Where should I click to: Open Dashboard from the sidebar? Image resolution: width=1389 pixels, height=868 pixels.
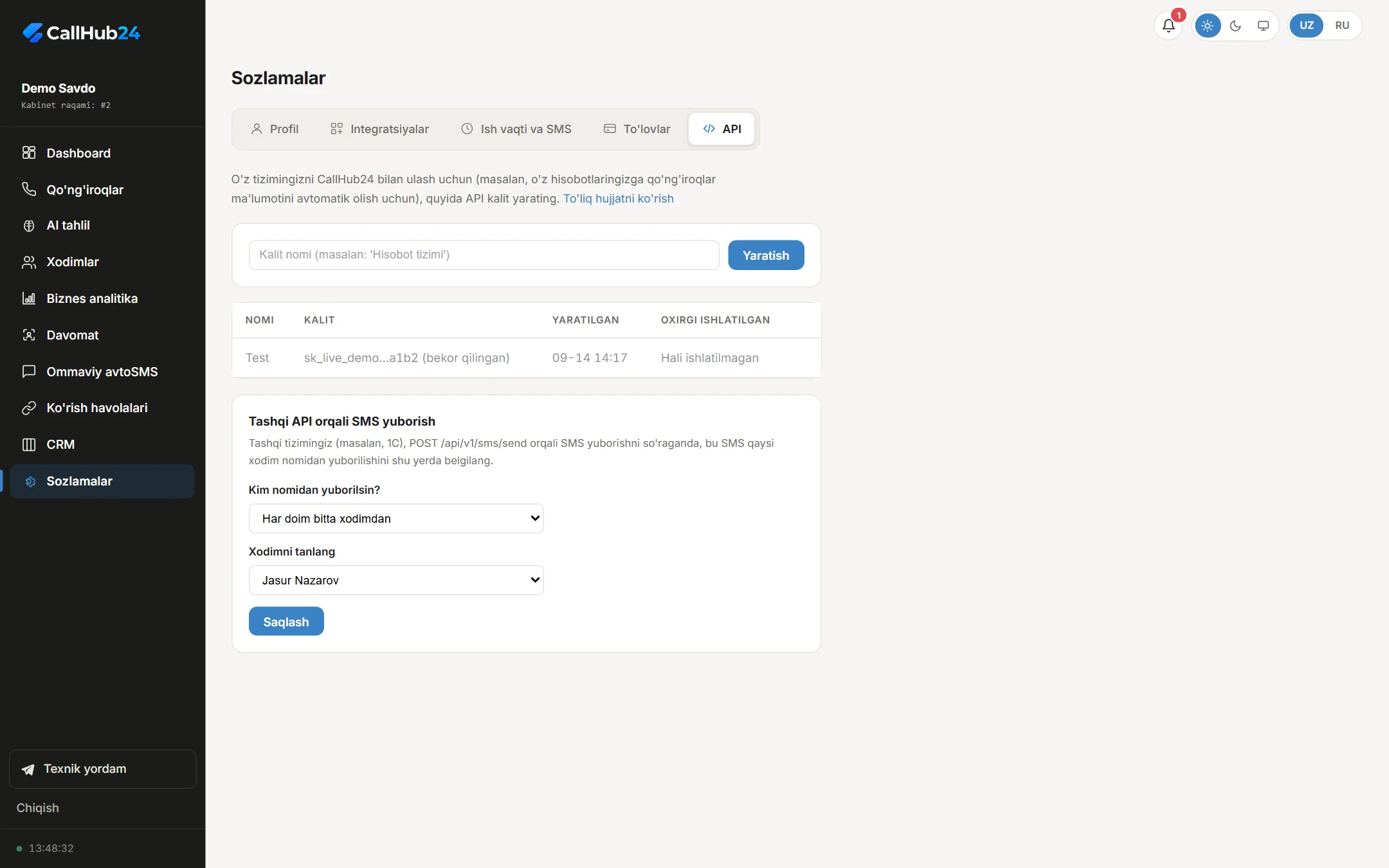point(102,153)
